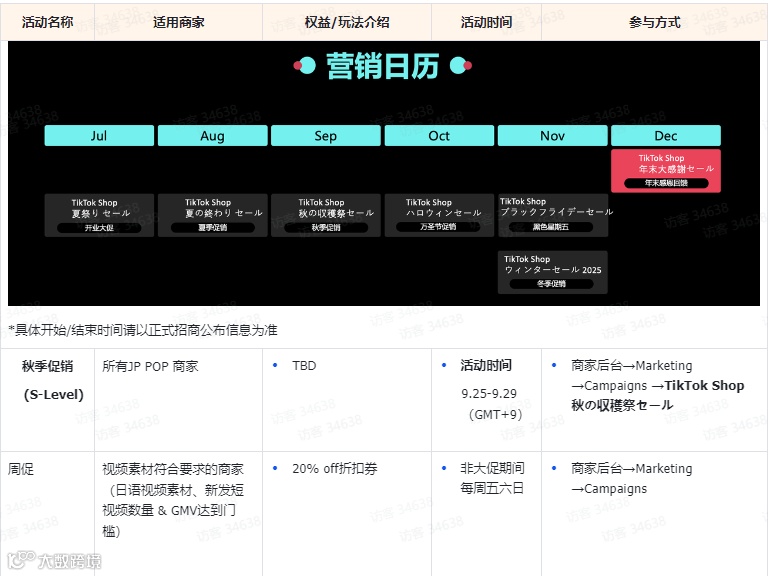Image resolution: width=768 pixels, height=576 pixels.
Task: Click 商家后台→Marketing in the 周促 row
Action: coord(631,469)
